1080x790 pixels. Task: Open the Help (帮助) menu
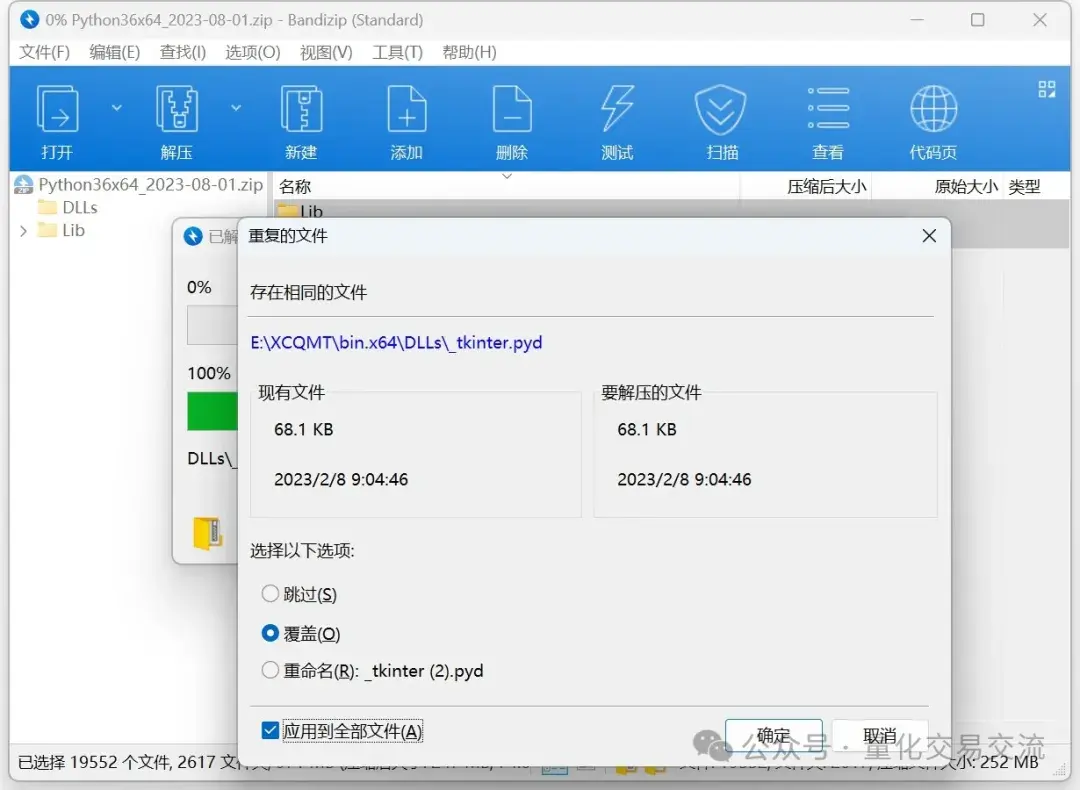(x=469, y=52)
